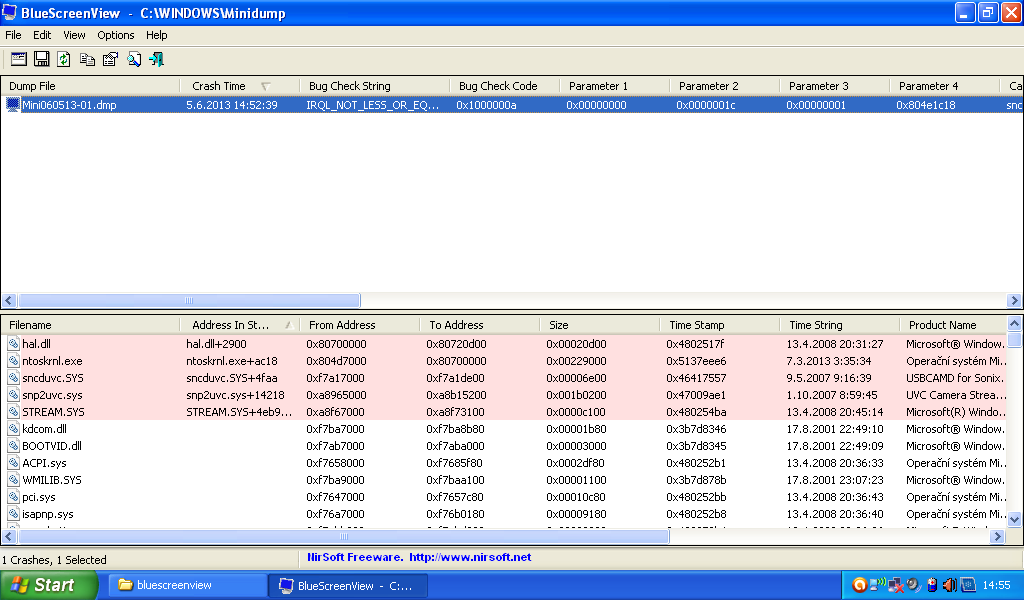Click the orange speaker volume tray icon
The width and height of the screenshot is (1024, 600).
[x=949, y=585]
